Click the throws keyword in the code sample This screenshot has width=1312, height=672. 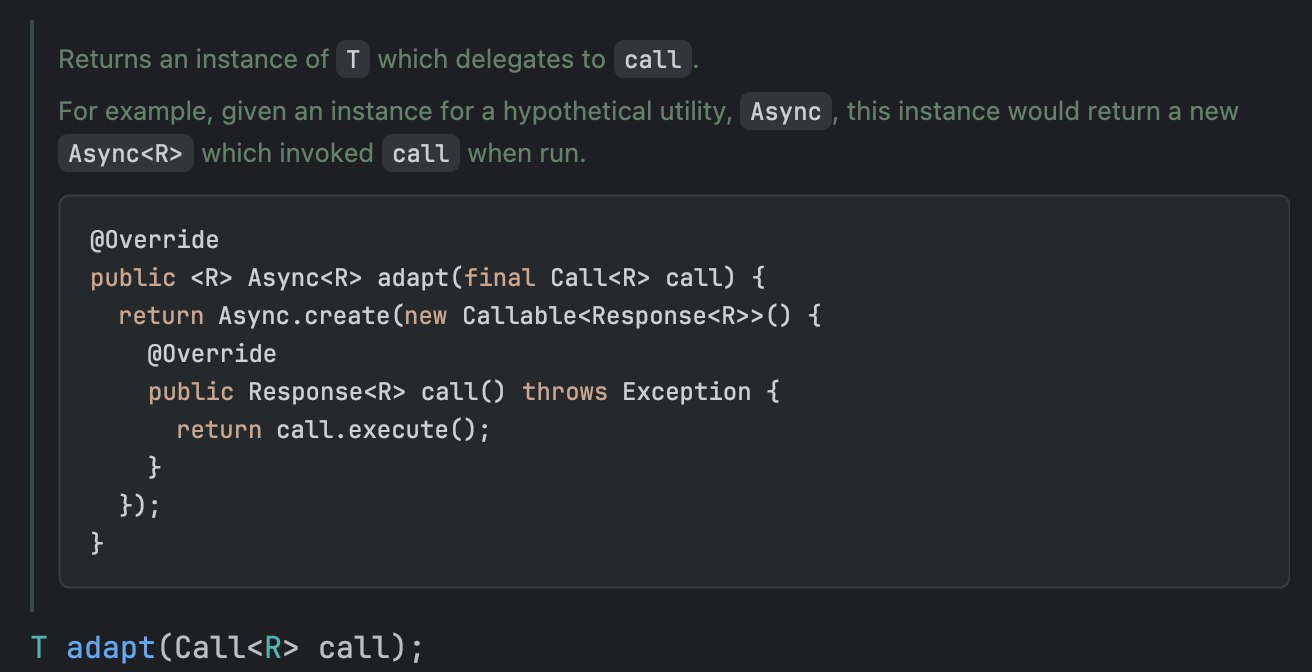(564, 392)
